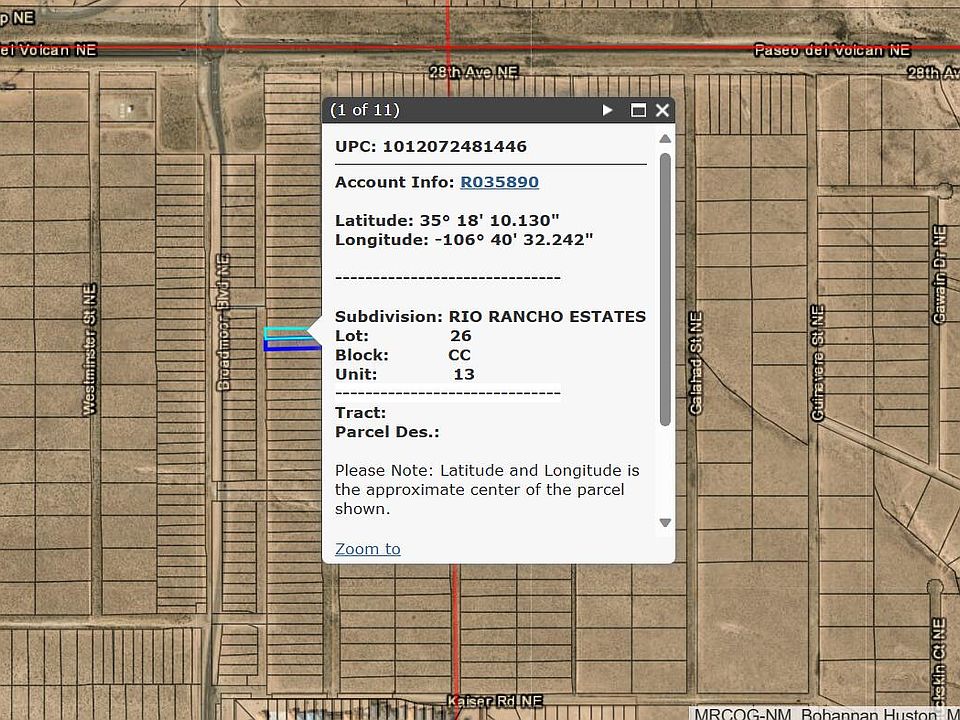Screen dimensions: 960x720
Task: Click the Guinevere St NE street label
Action: coord(817,363)
